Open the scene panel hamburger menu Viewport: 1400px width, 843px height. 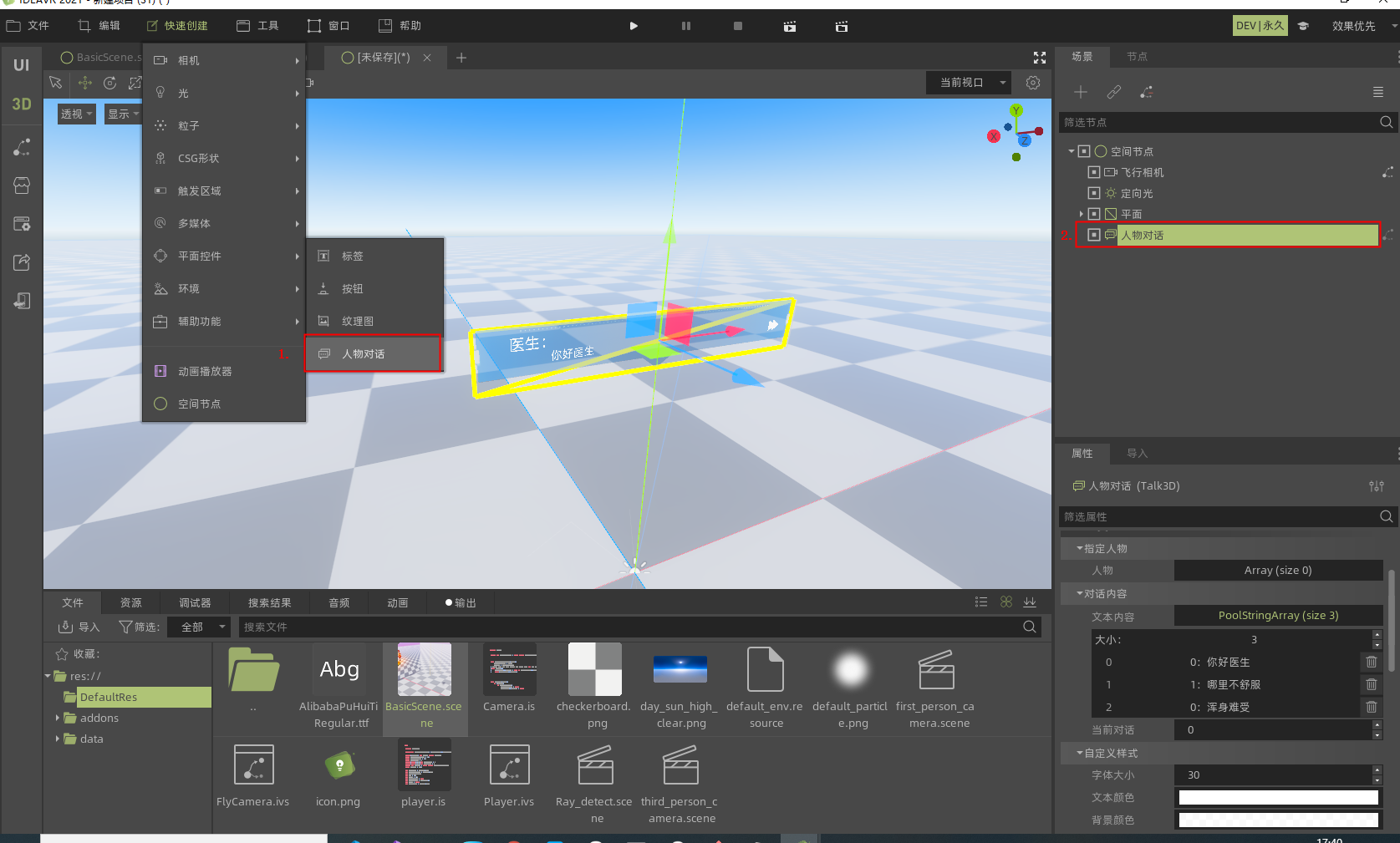click(1378, 92)
